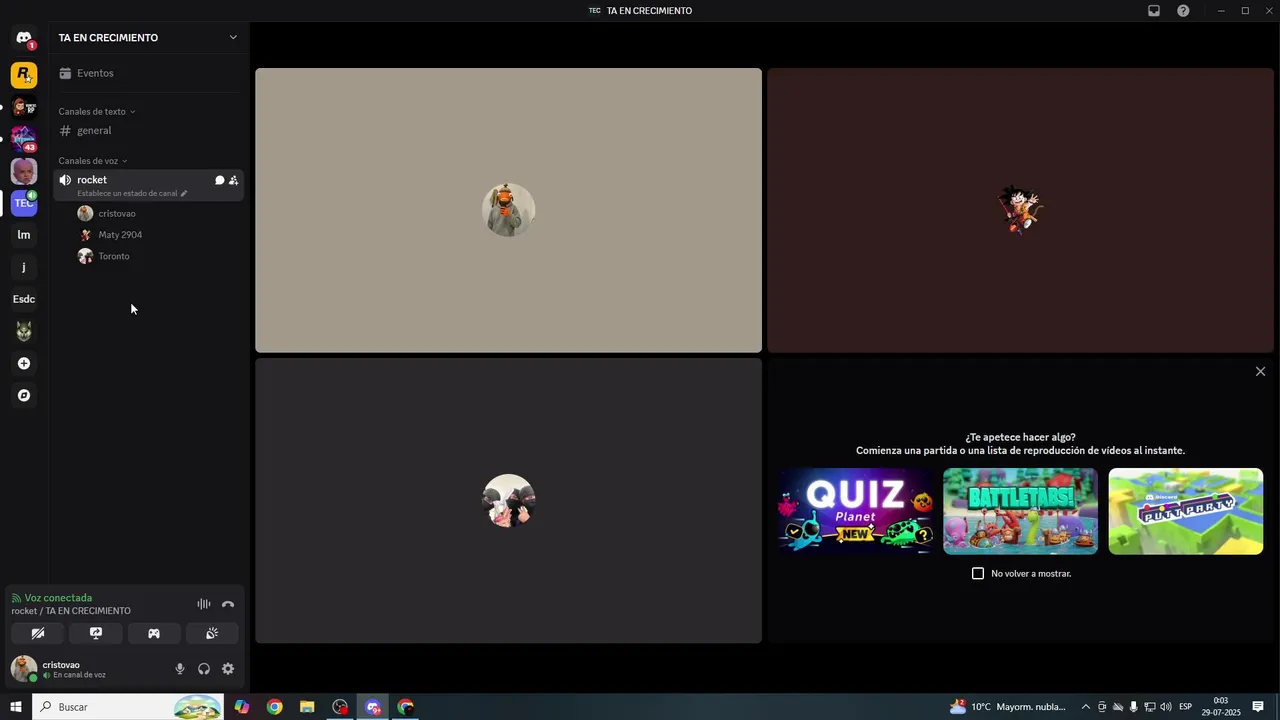Expand the TA EN CRECIMIENTO server menu

tap(148, 37)
